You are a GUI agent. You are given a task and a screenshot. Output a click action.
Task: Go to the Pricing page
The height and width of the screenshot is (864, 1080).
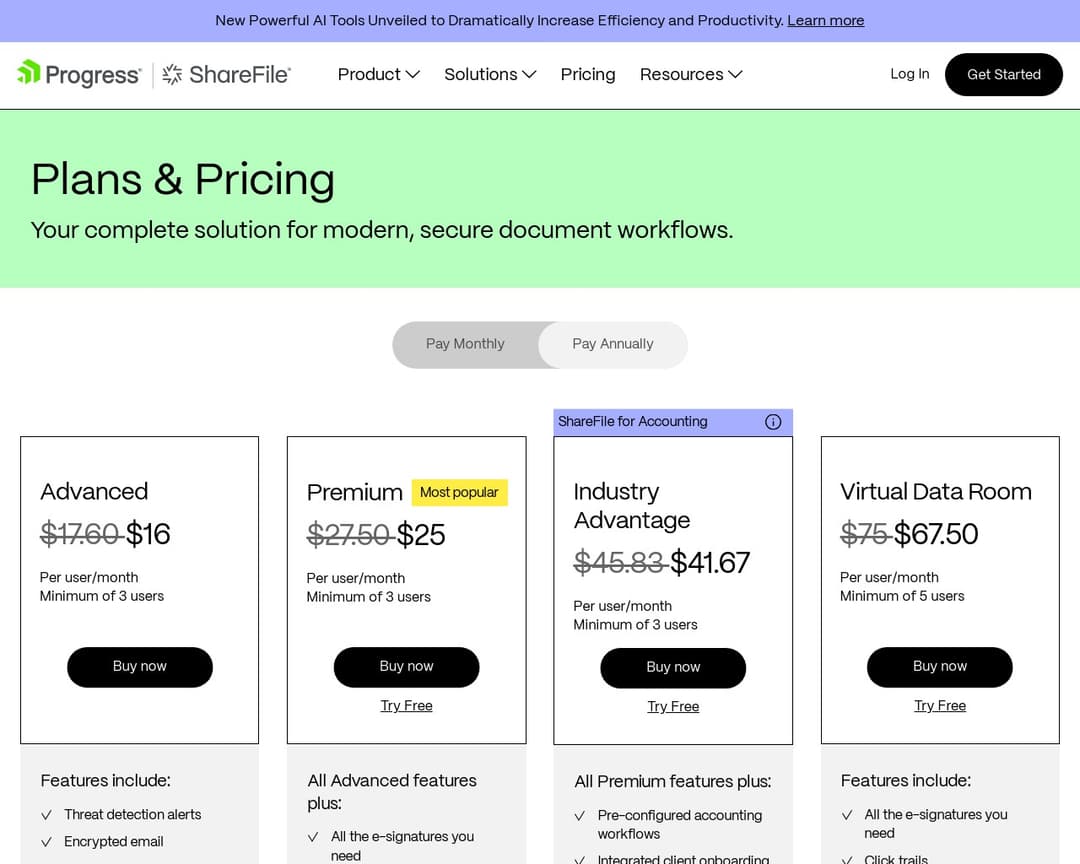click(x=588, y=74)
